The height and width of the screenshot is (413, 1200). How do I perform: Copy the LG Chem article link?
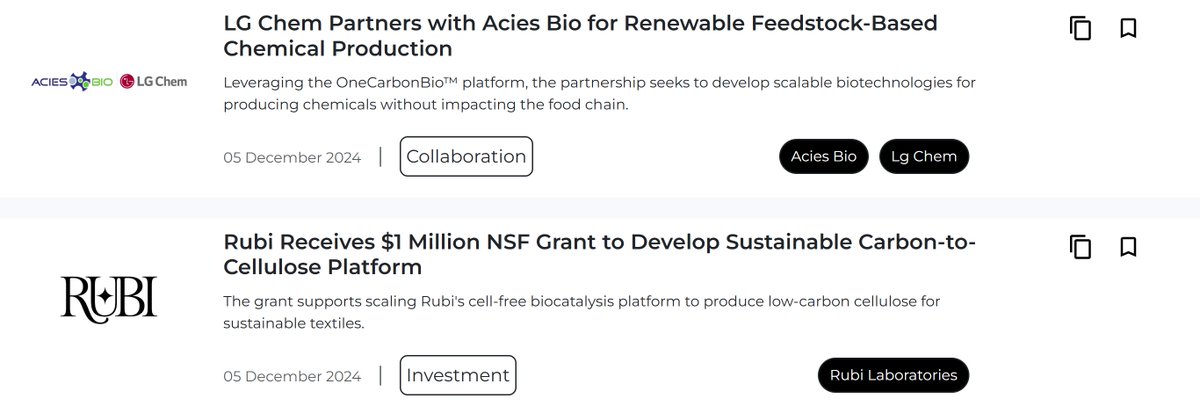coord(1080,28)
